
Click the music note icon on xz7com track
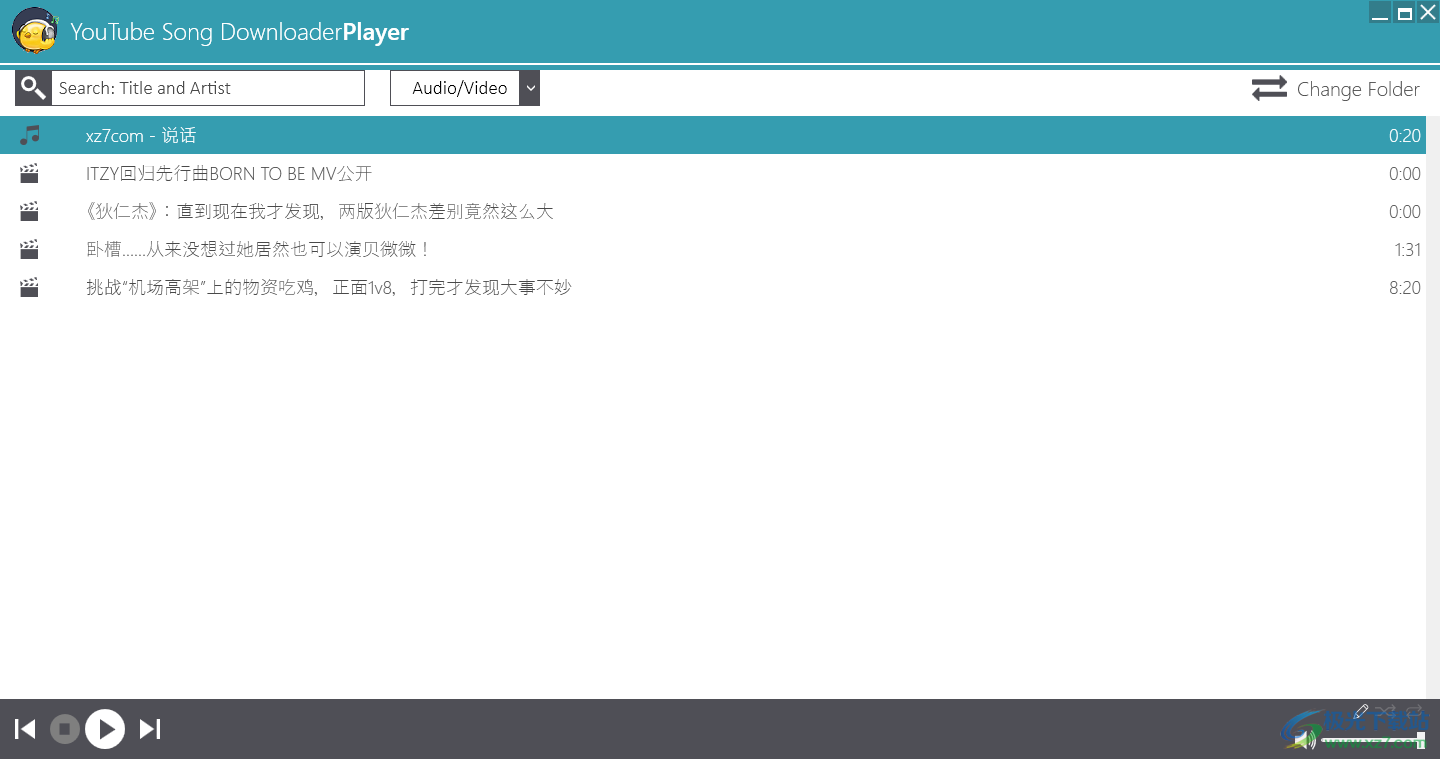click(28, 135)
